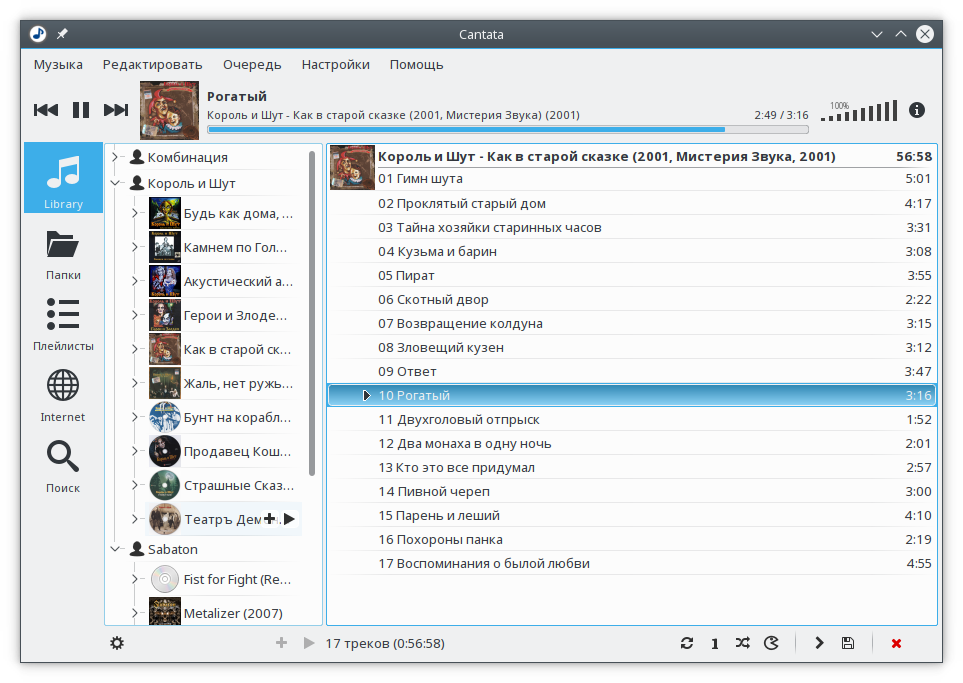This screenshot has height=683, width=963.
Task: Open the Музыка menu
Action: (58, 64)
